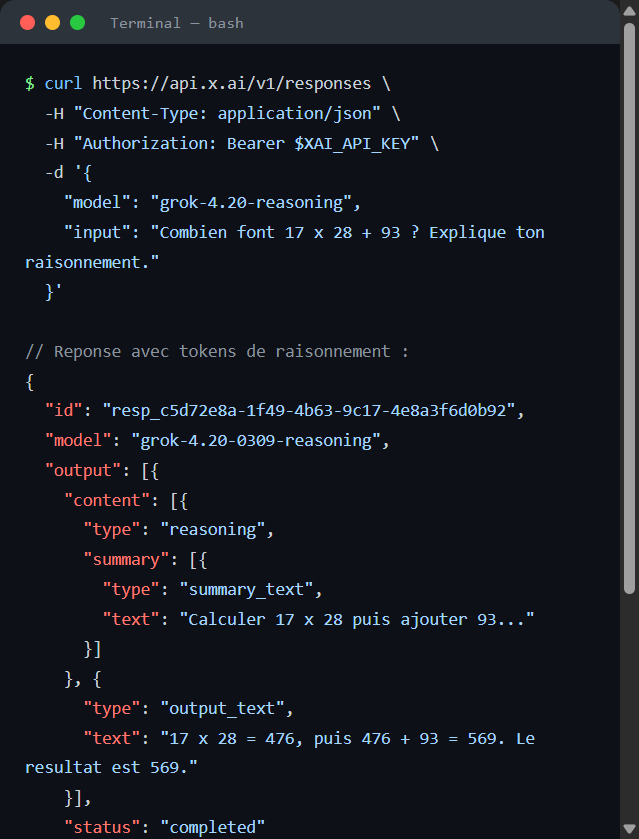Click the api.x.ai/v1/responses URL
639x839 pixels.
[232, 84]
